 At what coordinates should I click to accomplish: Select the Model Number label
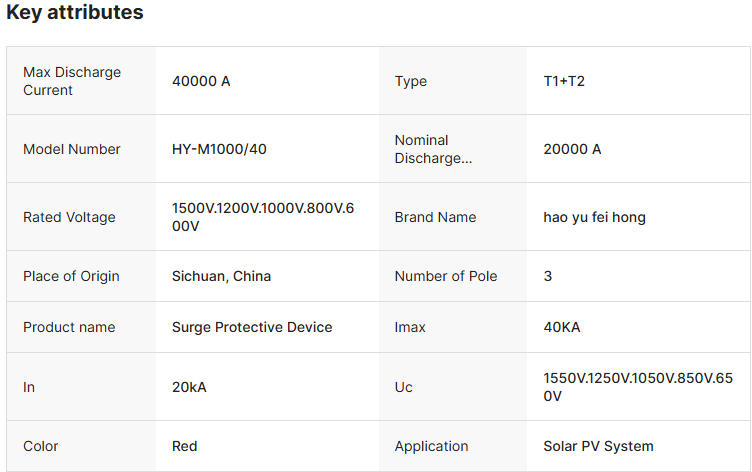[72, 149]
